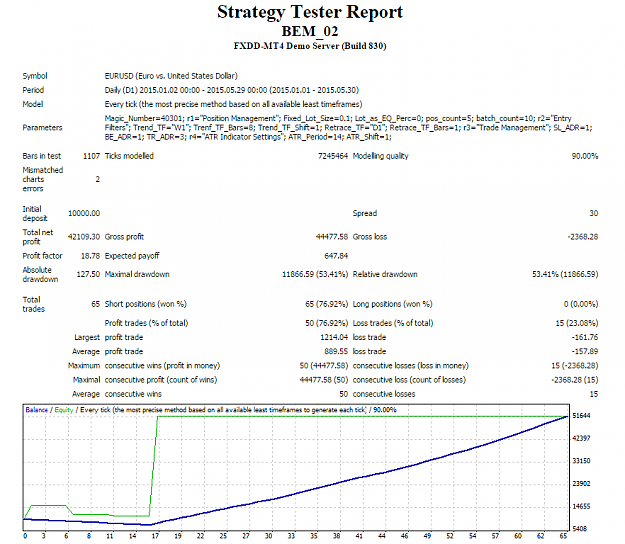Image resolution: width=625 pixels, height=544 pixels.
Task: Click the 'Balance' legend label in chart
Action: pyautogui.click(x=36, y=410)
